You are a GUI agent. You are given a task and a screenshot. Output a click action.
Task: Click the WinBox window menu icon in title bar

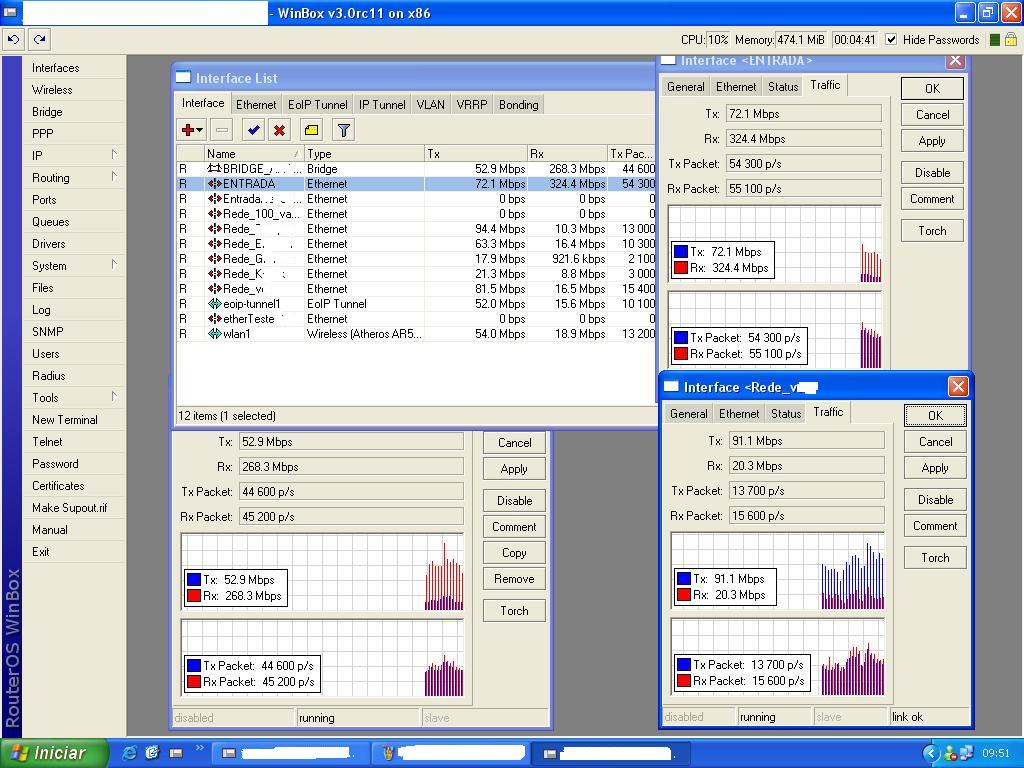[10, 12]
